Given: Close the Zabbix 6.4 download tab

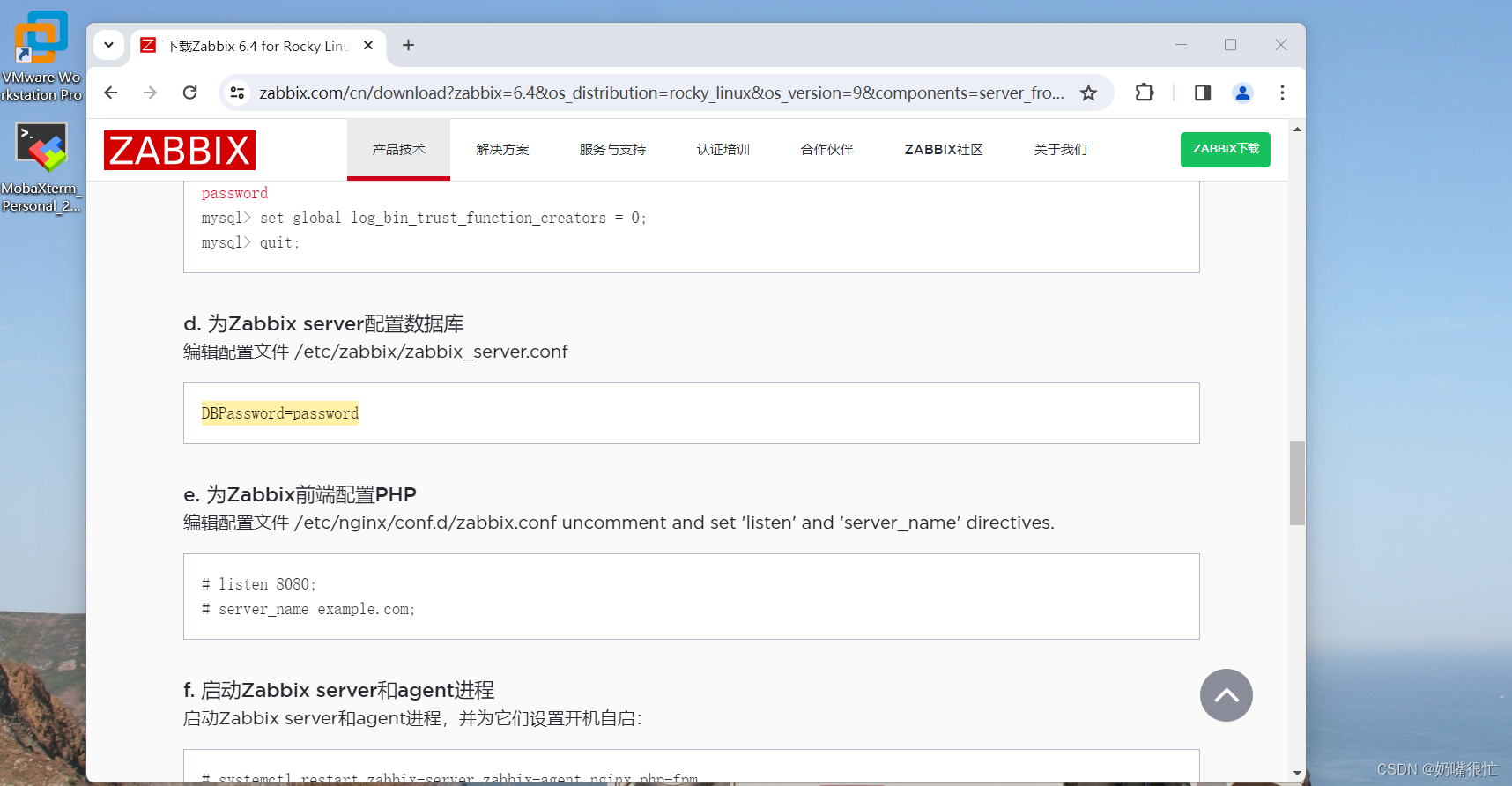Looking at the screenshot, I should pos(368,45).
